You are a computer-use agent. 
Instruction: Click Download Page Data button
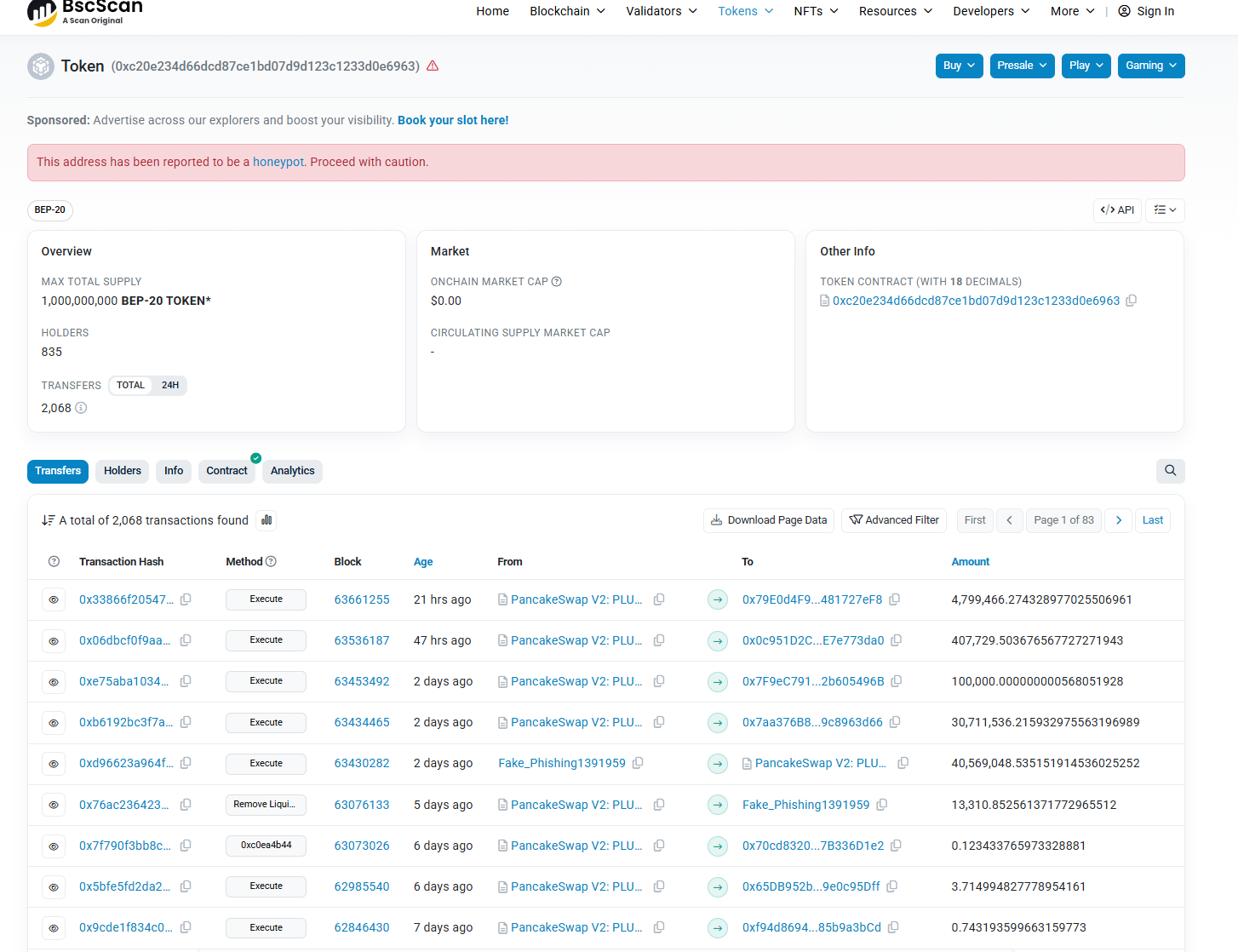pos(769,520)
